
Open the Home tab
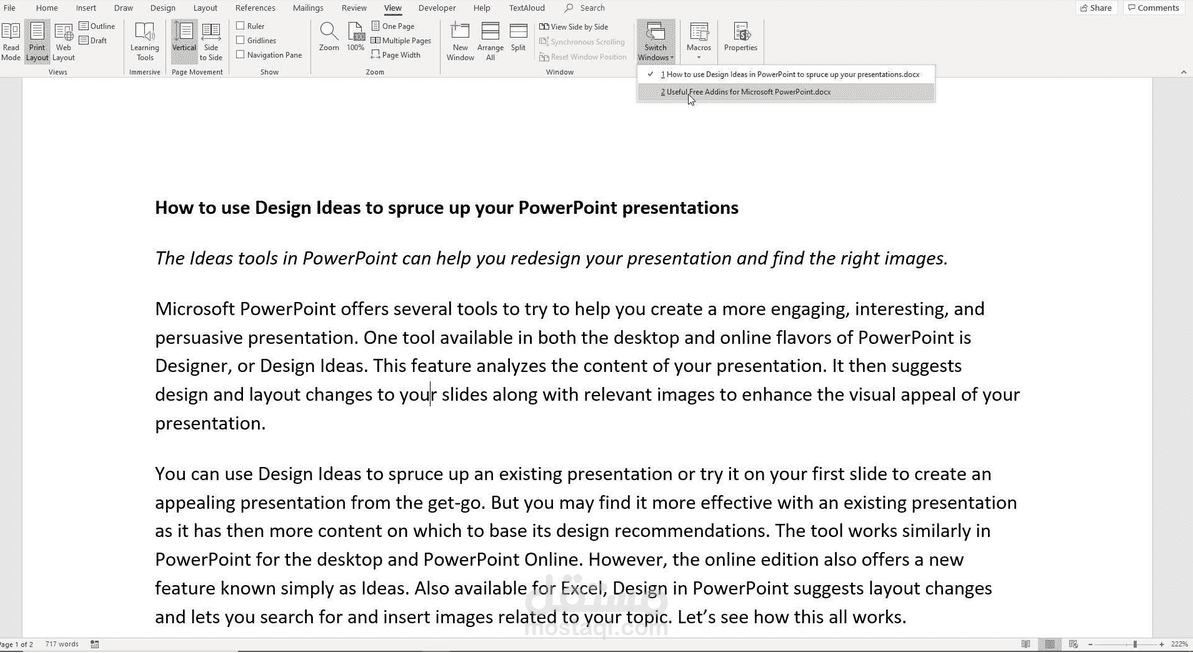tap(46, 8)
